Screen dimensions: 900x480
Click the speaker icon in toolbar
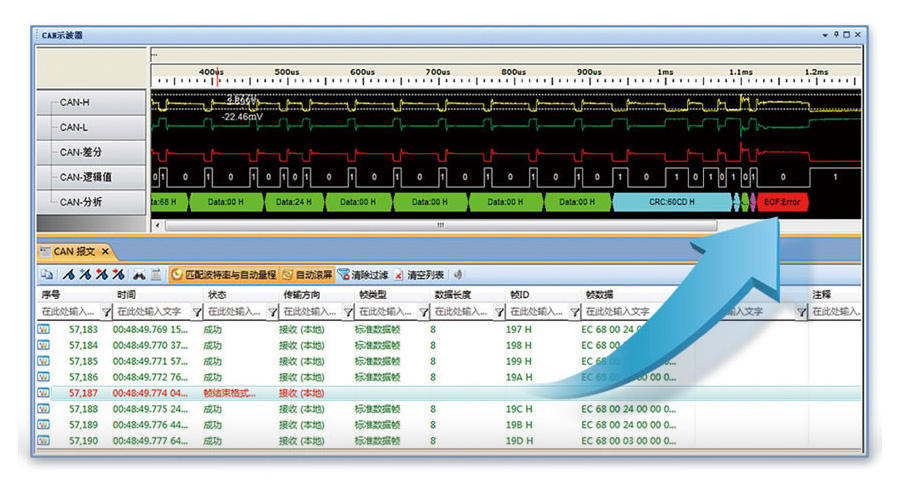(458, 274)
